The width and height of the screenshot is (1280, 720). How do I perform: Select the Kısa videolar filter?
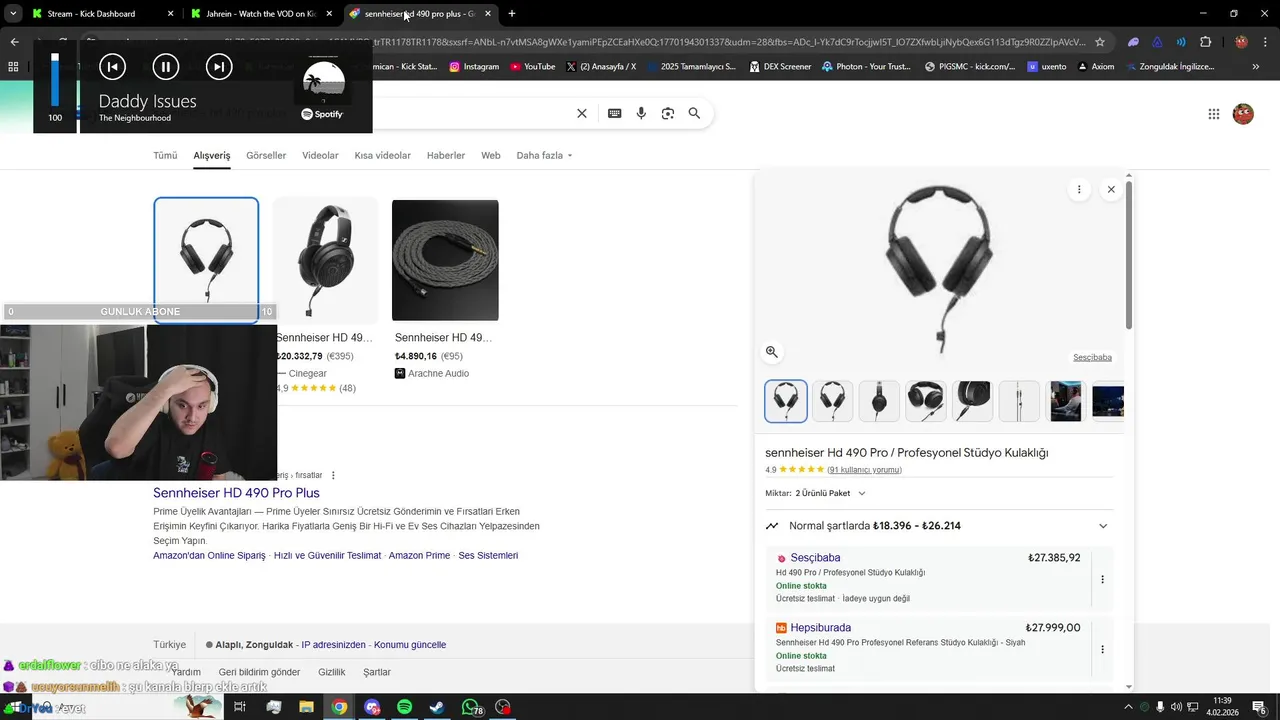click(x=382, y=156)
